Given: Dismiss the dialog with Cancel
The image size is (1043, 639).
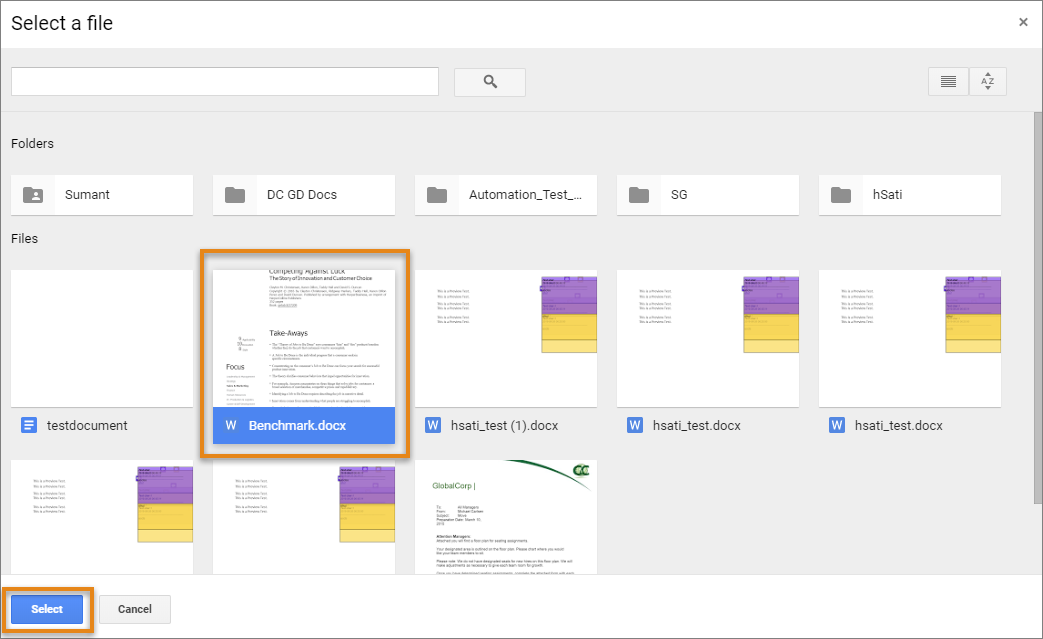Looking at the screenshot, I should [134, 609].
